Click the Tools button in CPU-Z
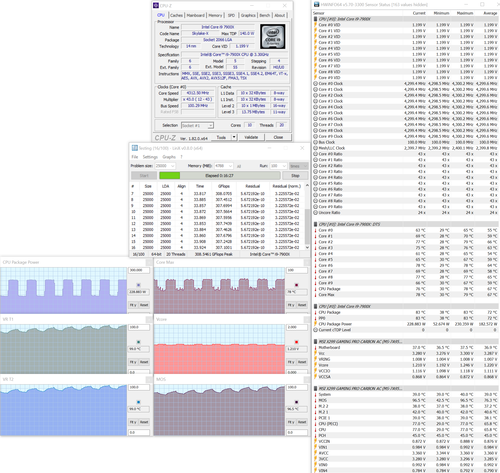Viewport: 500px width, 473px height. pyautogui.click(x=221, y=137)
